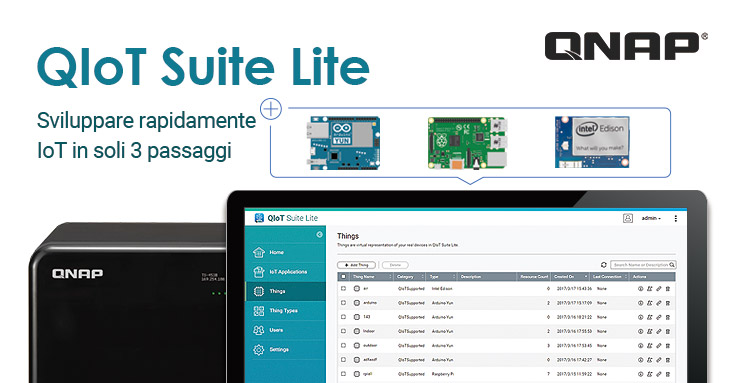Screen dimensions: 732x383
Task: Open the admin account dropdown
Action: [x=651, y=218]
